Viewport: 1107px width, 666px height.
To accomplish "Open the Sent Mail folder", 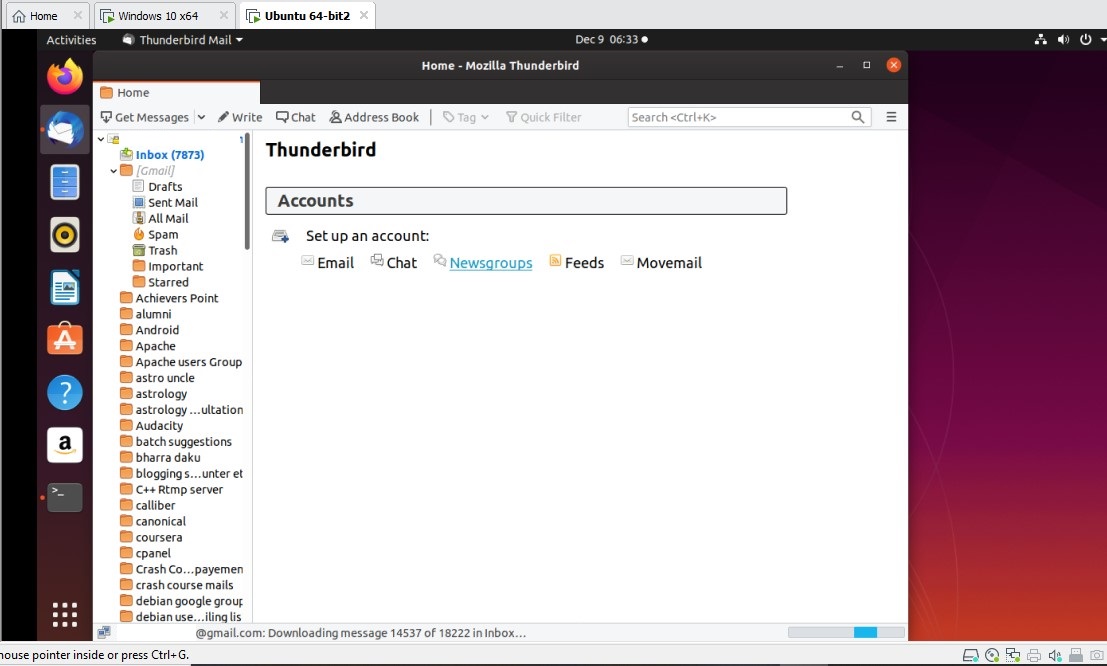I will coord(173,203).
